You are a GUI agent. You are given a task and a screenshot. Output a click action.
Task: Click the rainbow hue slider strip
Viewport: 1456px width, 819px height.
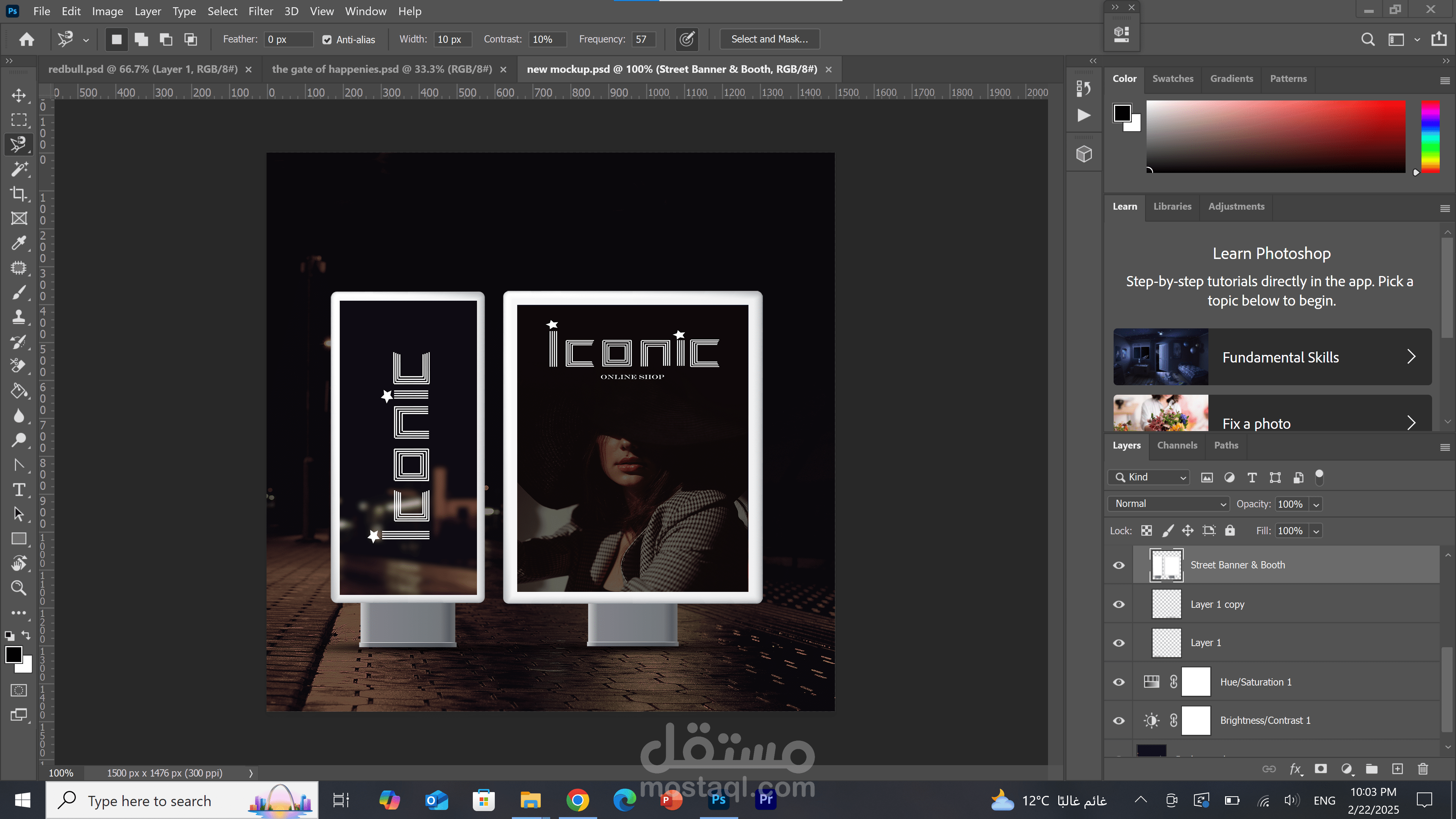pyautogui.click(x=1430, y=136)
